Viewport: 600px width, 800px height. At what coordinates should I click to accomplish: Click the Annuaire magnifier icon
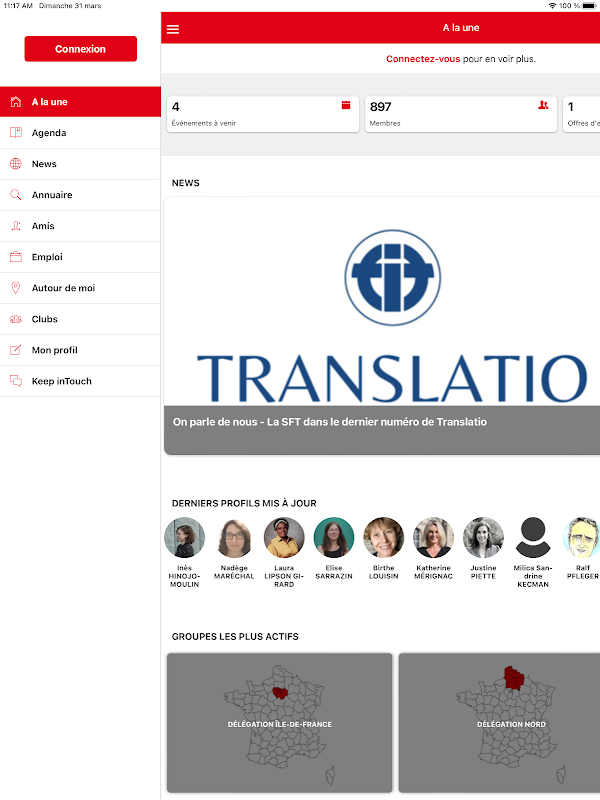(16, 195)
